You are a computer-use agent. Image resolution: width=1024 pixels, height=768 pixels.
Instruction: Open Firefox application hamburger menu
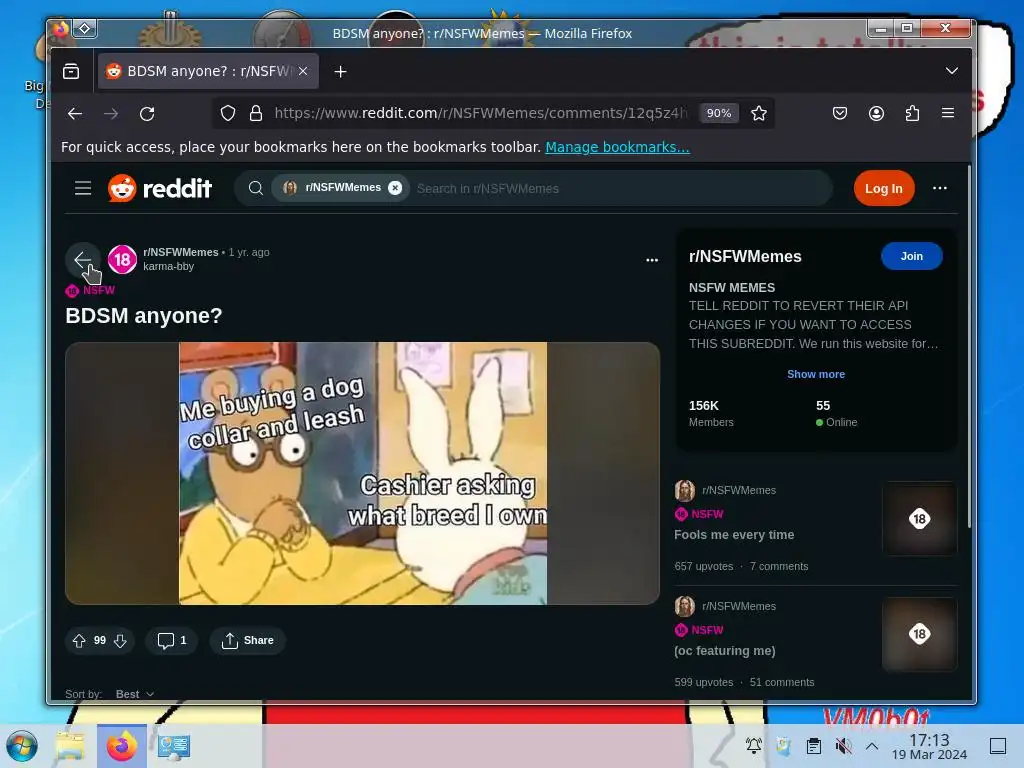click(x=948, y=113)
